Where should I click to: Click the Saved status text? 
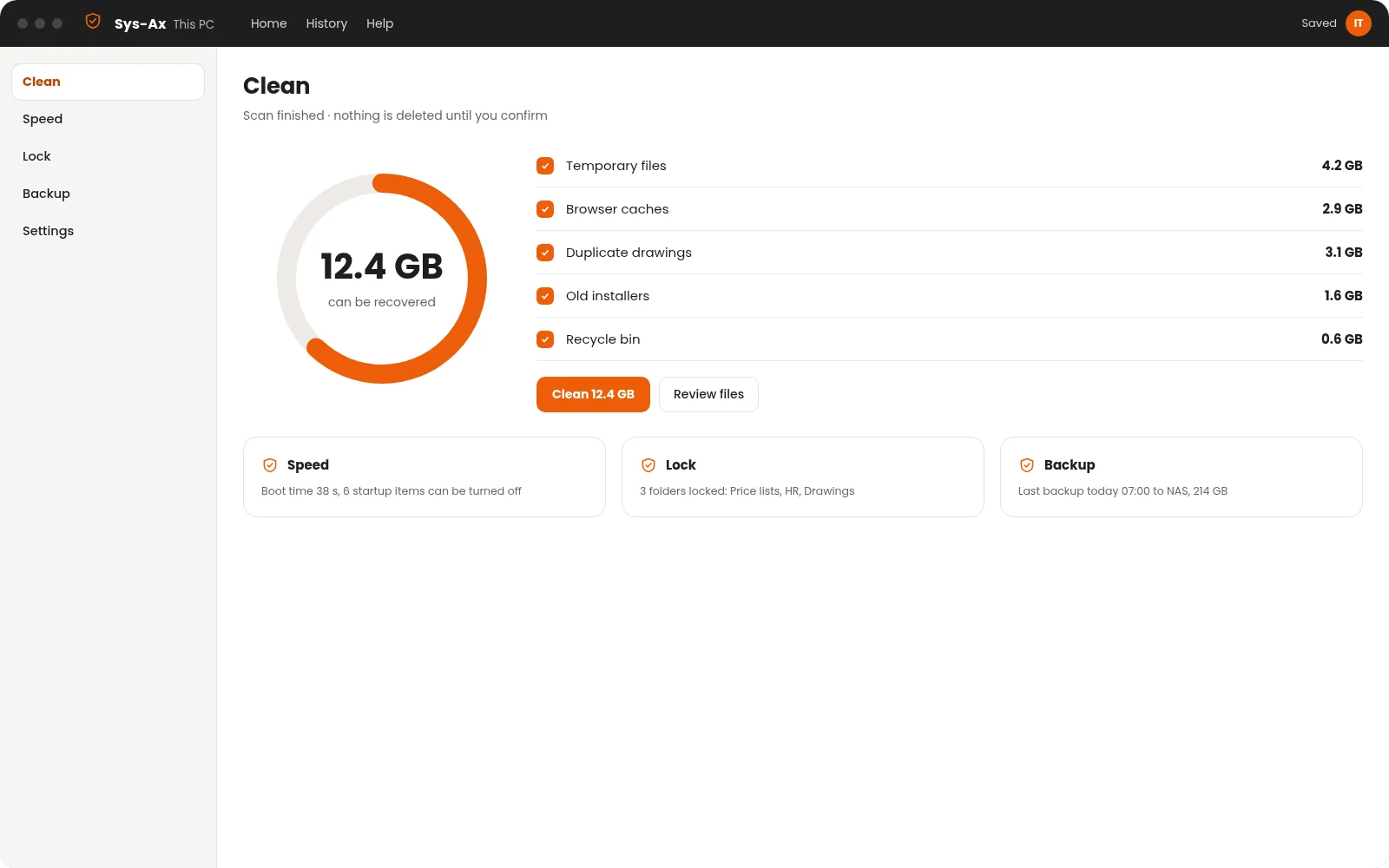pyautogui.click(x=1319, y=23)
